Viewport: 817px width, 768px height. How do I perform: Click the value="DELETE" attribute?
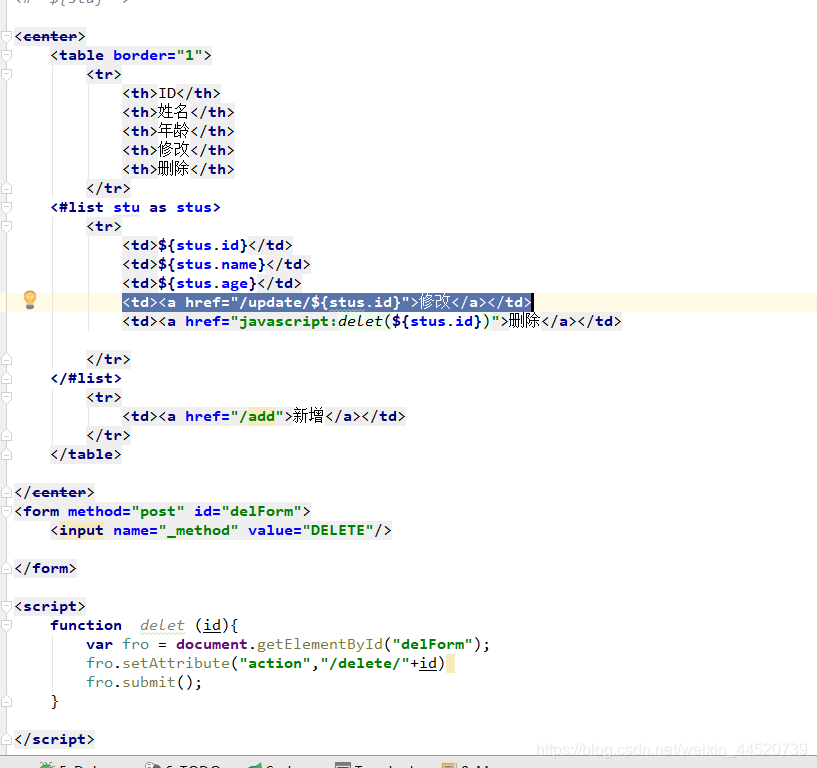(x=311, y=530)
